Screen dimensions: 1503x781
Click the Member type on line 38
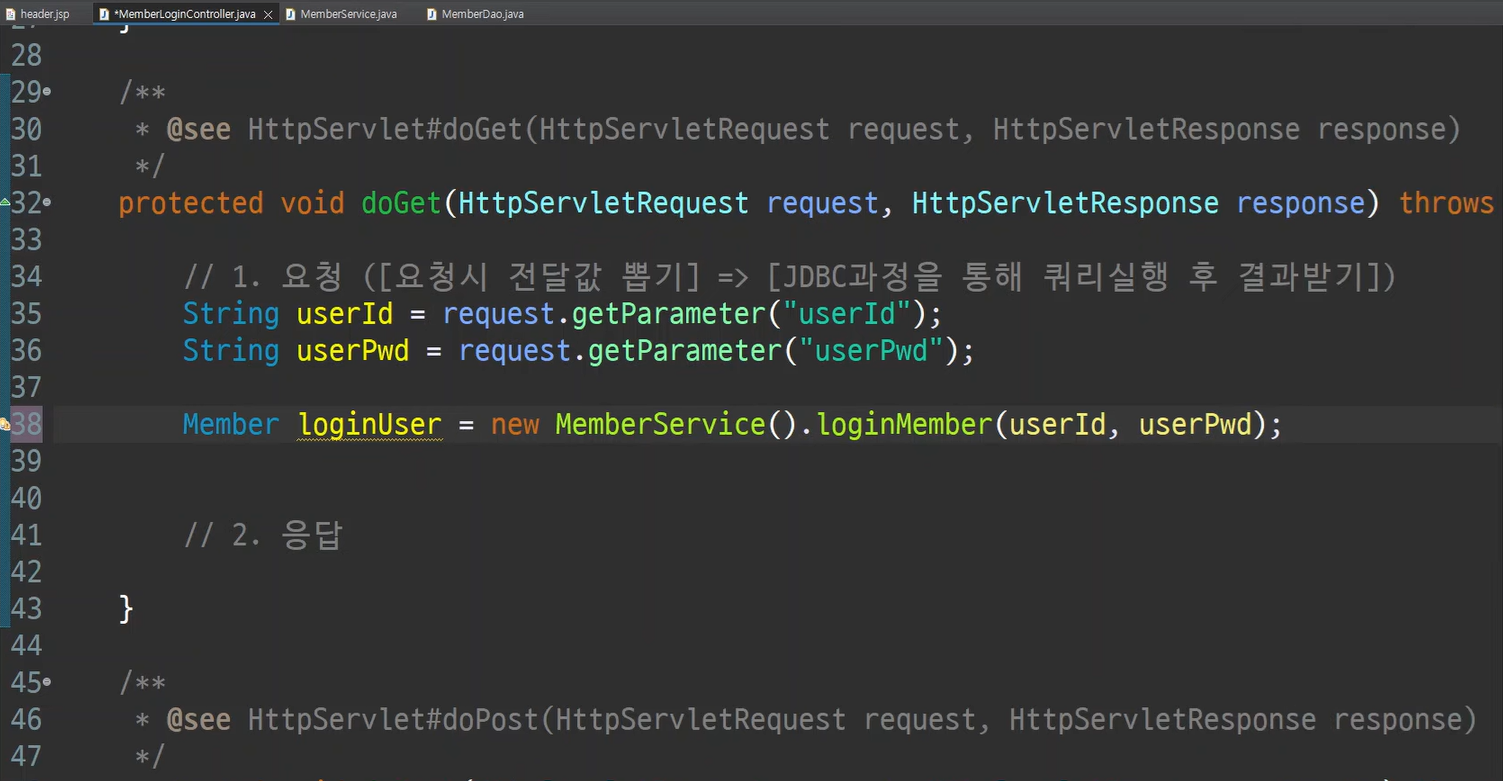point(231,424)
